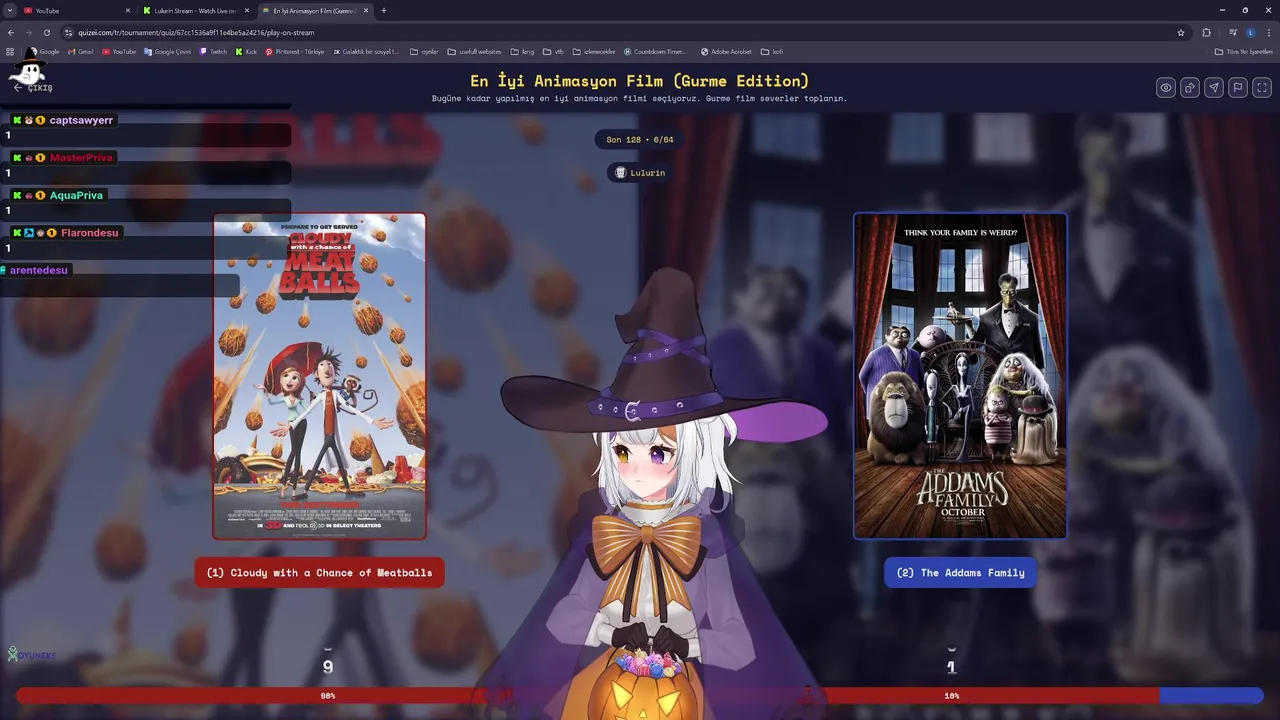The image size is (1280, 720).
Task: Expand the Tüm Yer İşaretleri folder
Action: (1244, 51)
